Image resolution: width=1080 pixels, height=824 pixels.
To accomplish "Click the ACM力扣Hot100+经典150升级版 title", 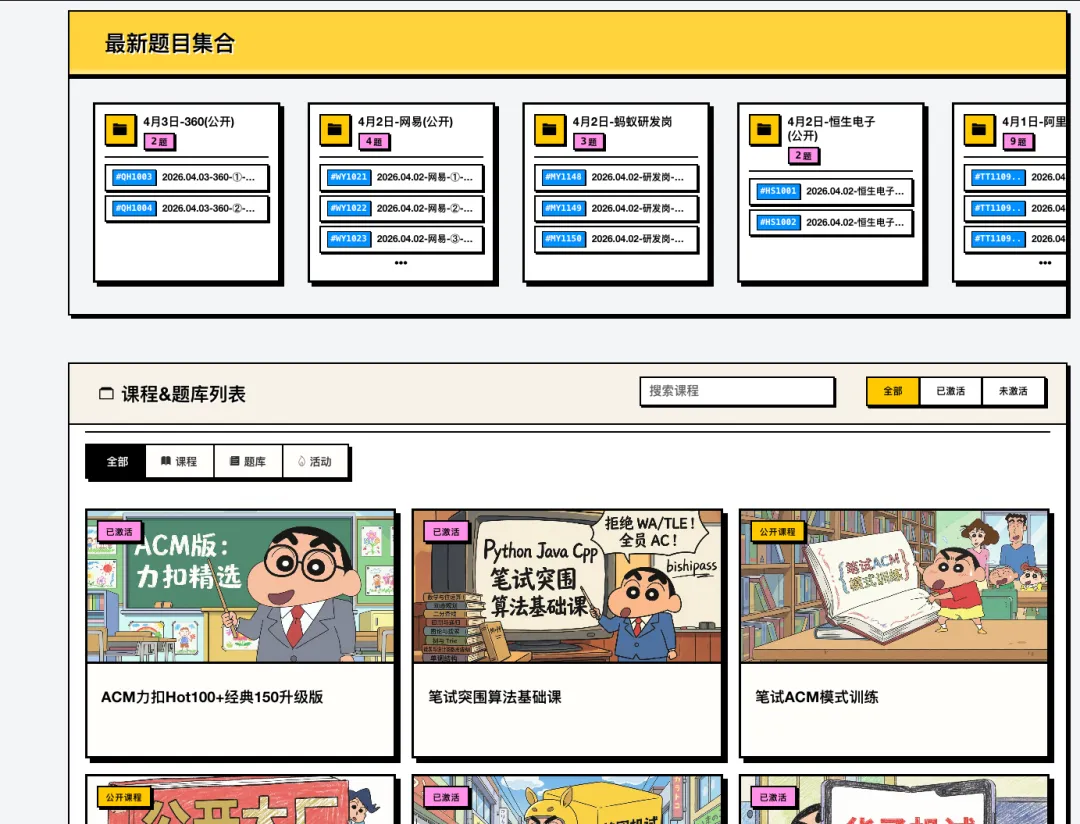I will click(x=212, y=697).
